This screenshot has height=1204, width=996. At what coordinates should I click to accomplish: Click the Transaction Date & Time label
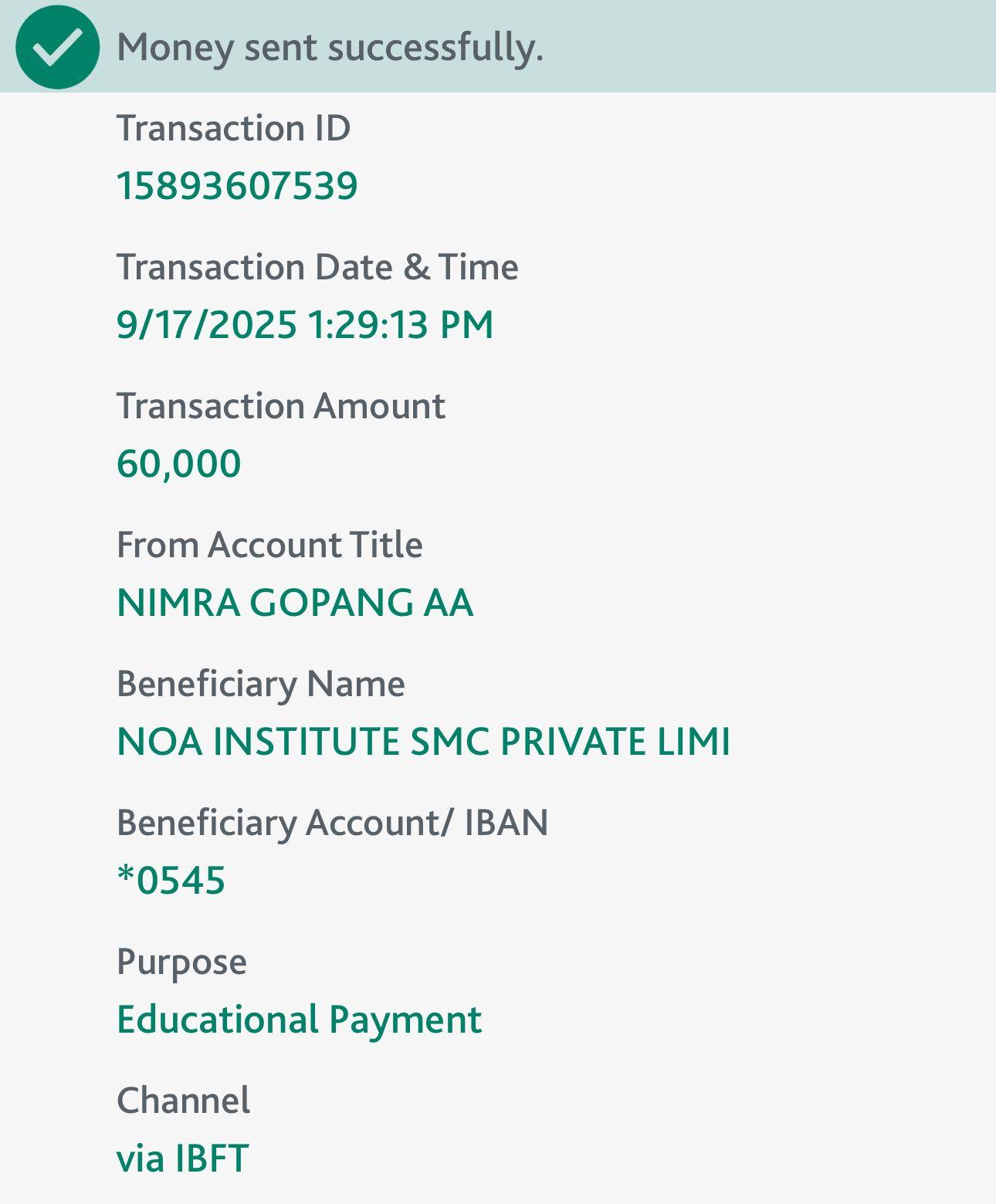[x=317, y=267]
